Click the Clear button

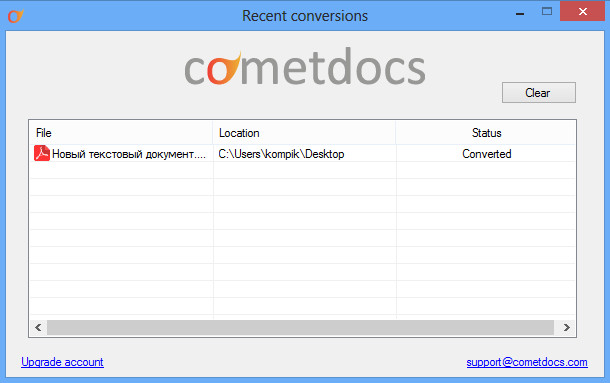pyautogui.click(x=538, y=93)
